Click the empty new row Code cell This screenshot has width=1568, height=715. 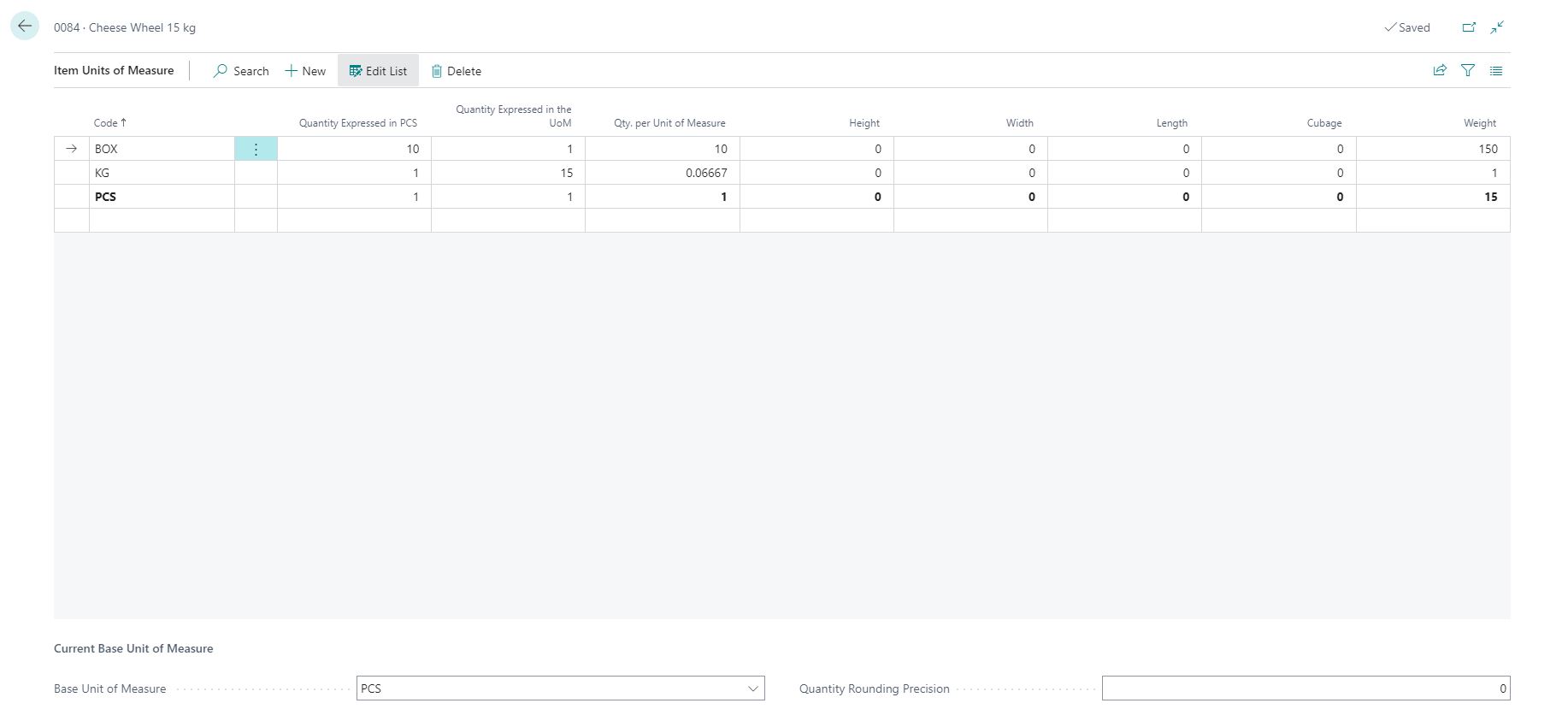click(161, 221)
